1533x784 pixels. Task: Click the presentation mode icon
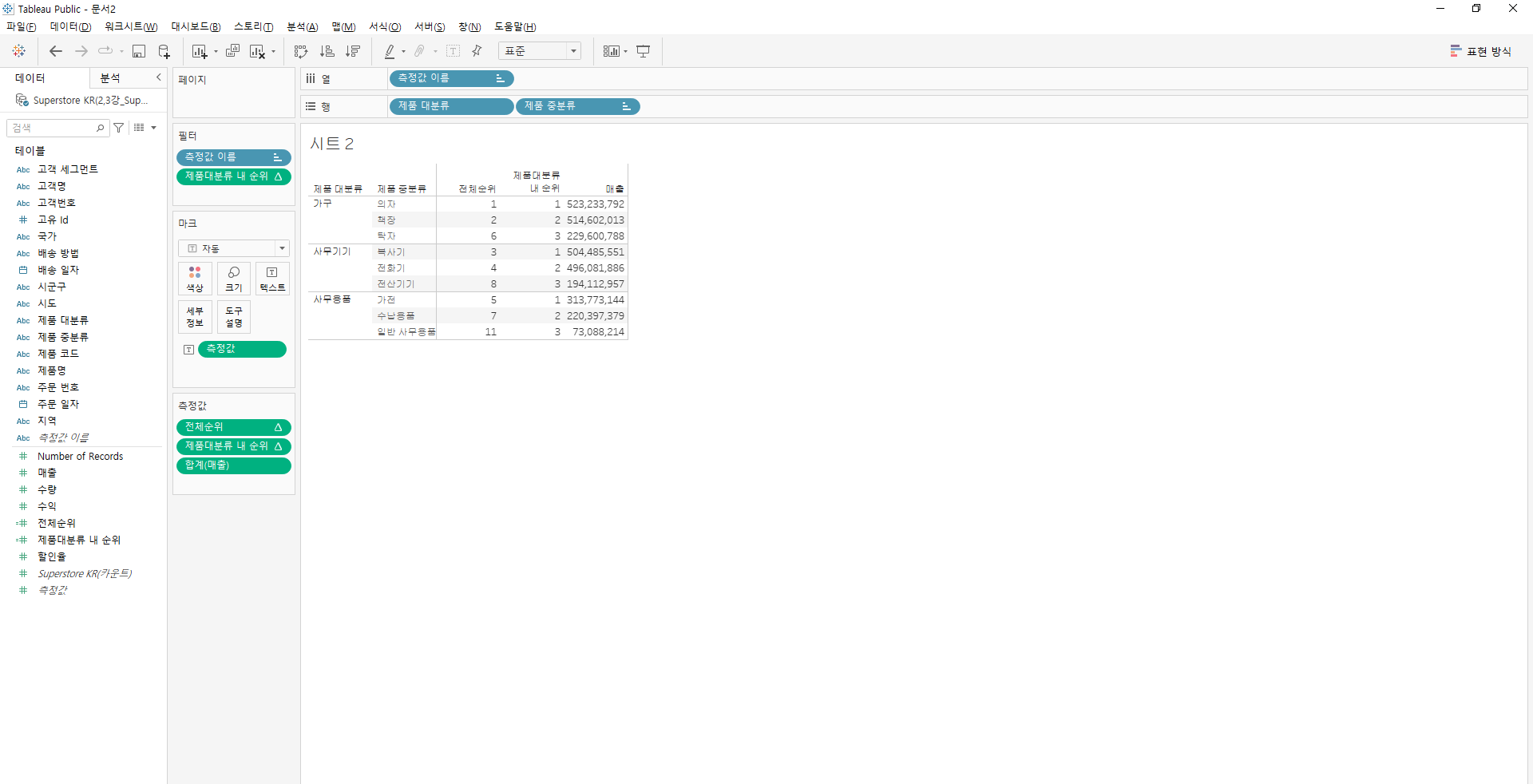643,51
